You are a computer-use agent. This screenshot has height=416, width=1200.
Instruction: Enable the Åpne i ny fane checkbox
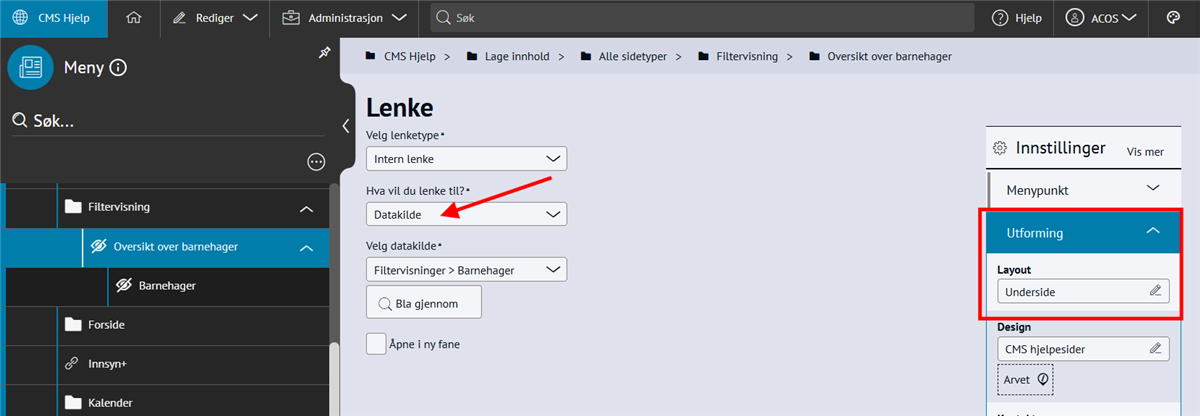coord(376,344)
